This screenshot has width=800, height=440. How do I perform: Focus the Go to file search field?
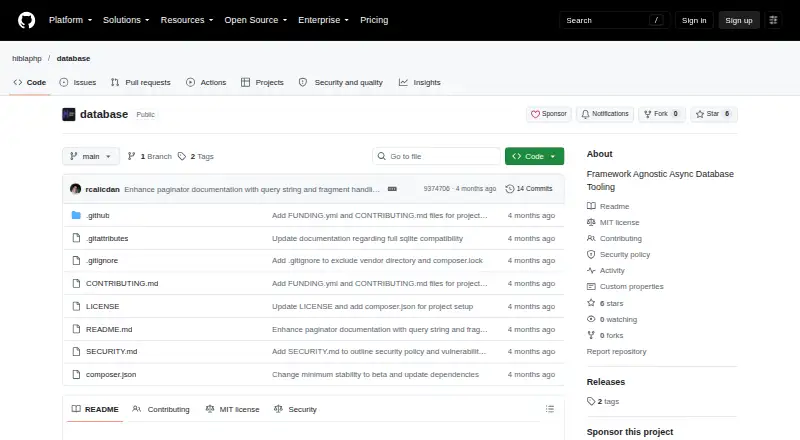[437, 156]
